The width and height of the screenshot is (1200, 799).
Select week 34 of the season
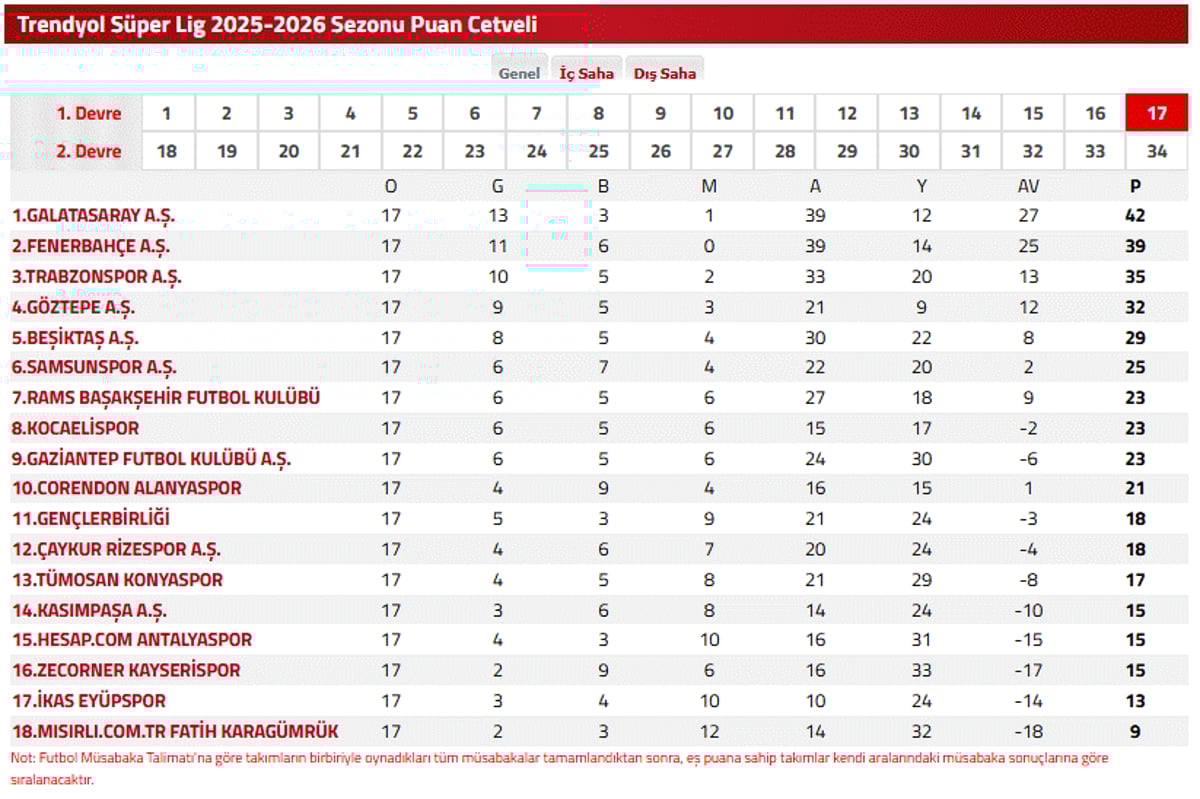1157,152
